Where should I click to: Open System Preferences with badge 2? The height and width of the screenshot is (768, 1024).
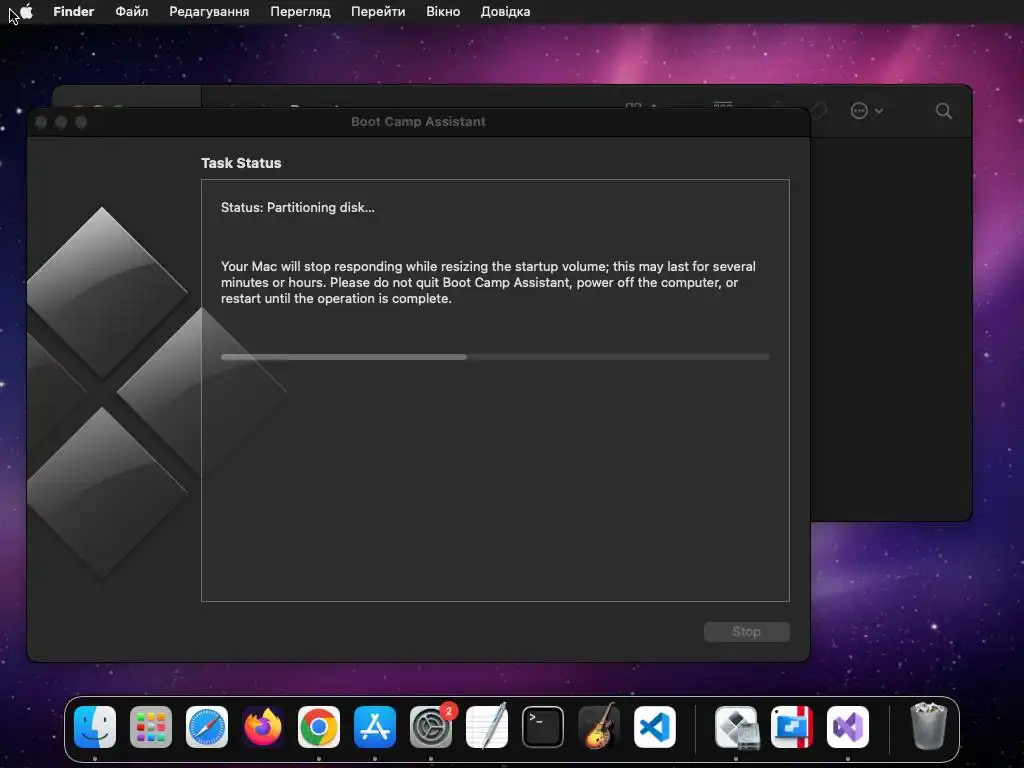[x=431, y=727]
